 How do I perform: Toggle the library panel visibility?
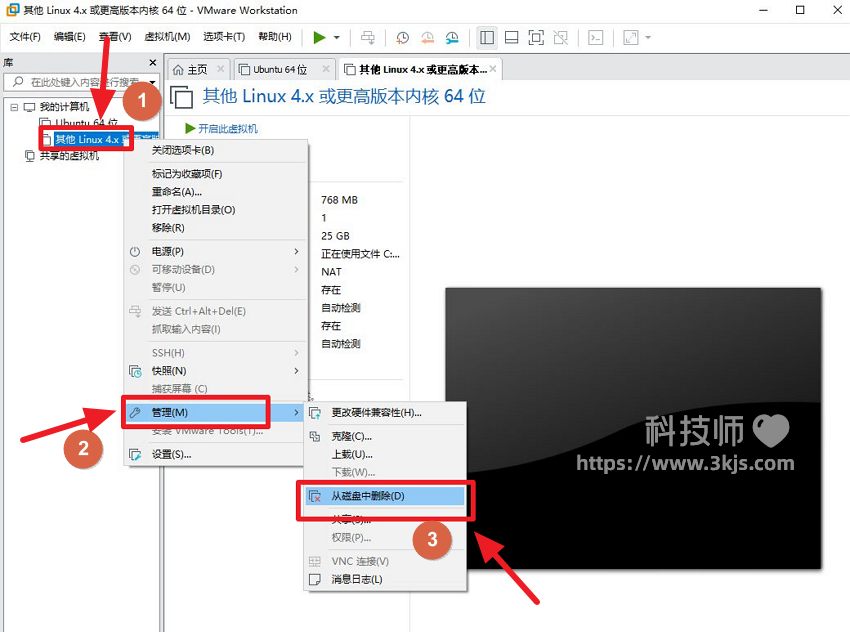[486, 37]
